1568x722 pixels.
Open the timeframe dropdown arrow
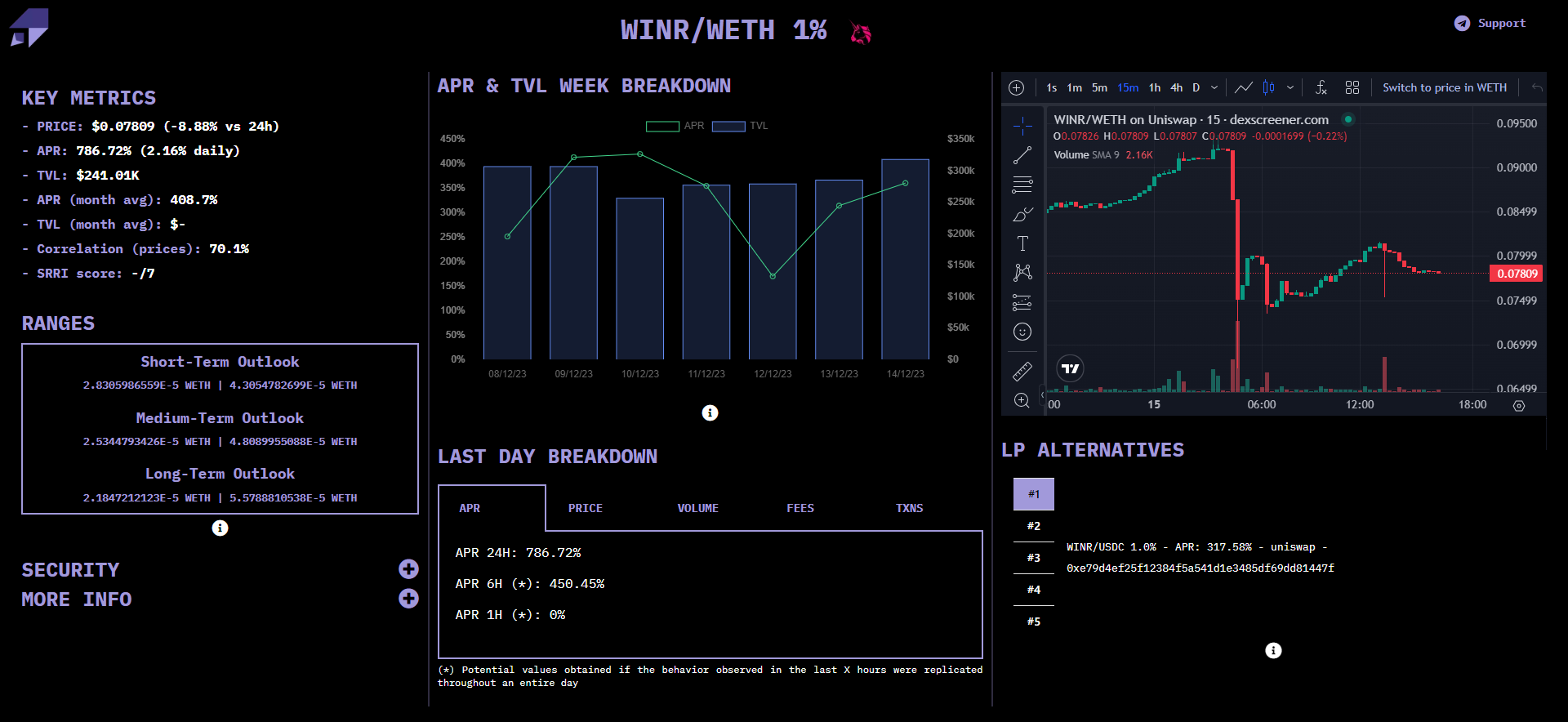(x=1214, y=87)
